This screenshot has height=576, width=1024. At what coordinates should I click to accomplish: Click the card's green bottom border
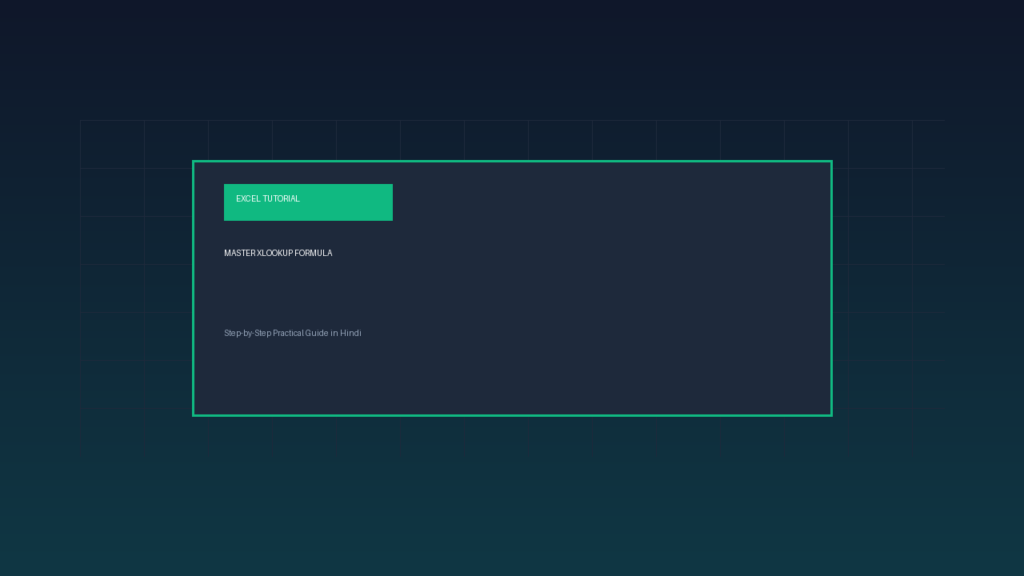pyautogui.click(x=512, y=415)
